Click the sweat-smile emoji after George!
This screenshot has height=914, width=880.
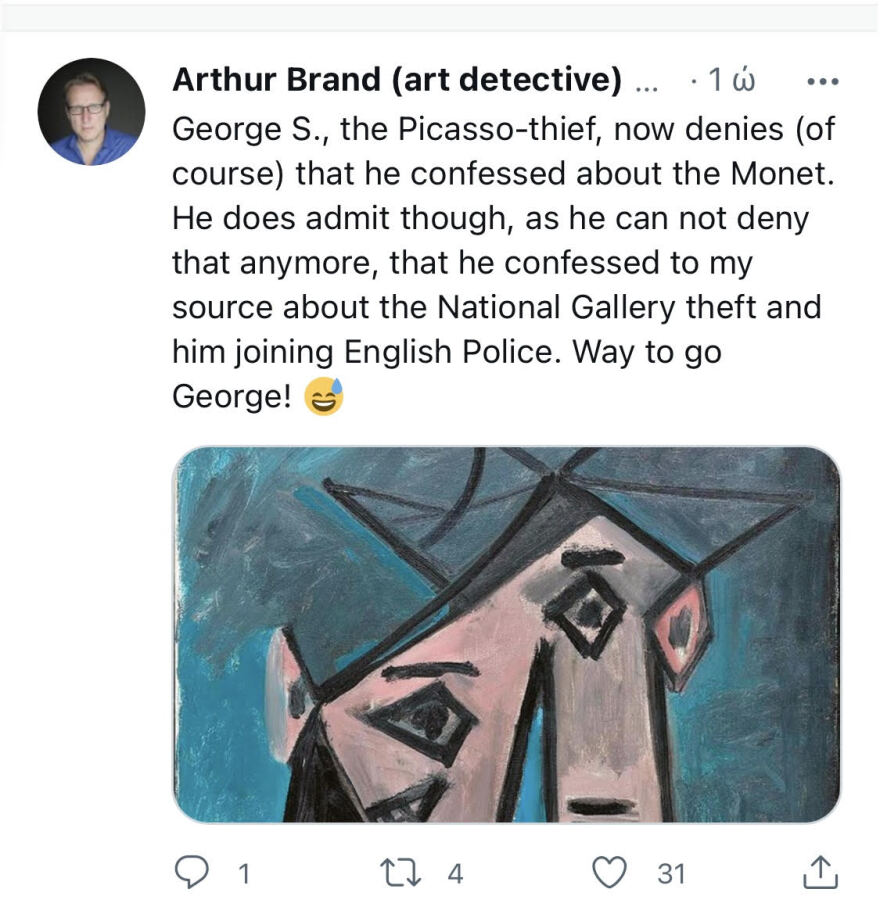tap(323, 397)
